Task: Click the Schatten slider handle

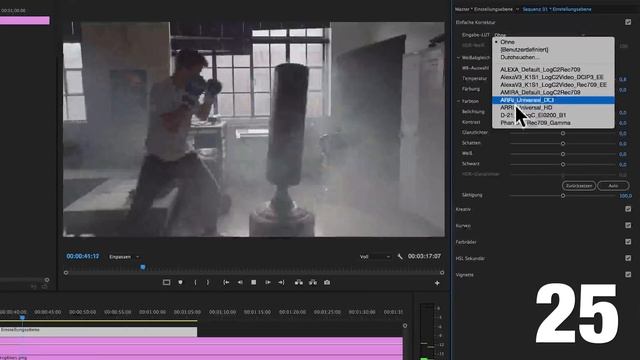Action: pyautogui.click(x=563, y=143)
